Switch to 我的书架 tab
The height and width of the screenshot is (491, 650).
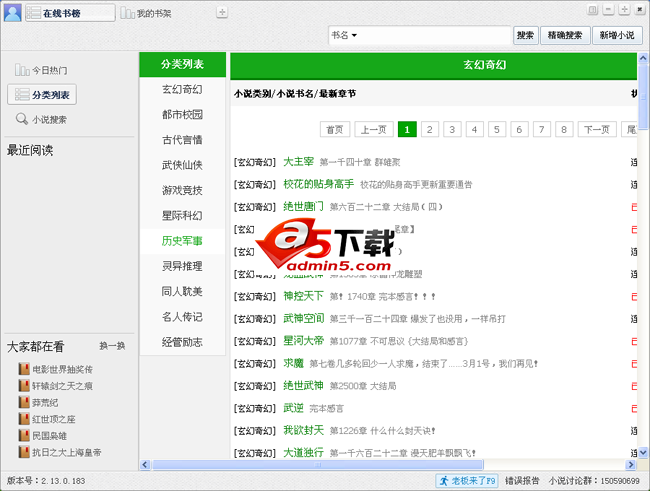pyautogui.click(x=146, y=13)
